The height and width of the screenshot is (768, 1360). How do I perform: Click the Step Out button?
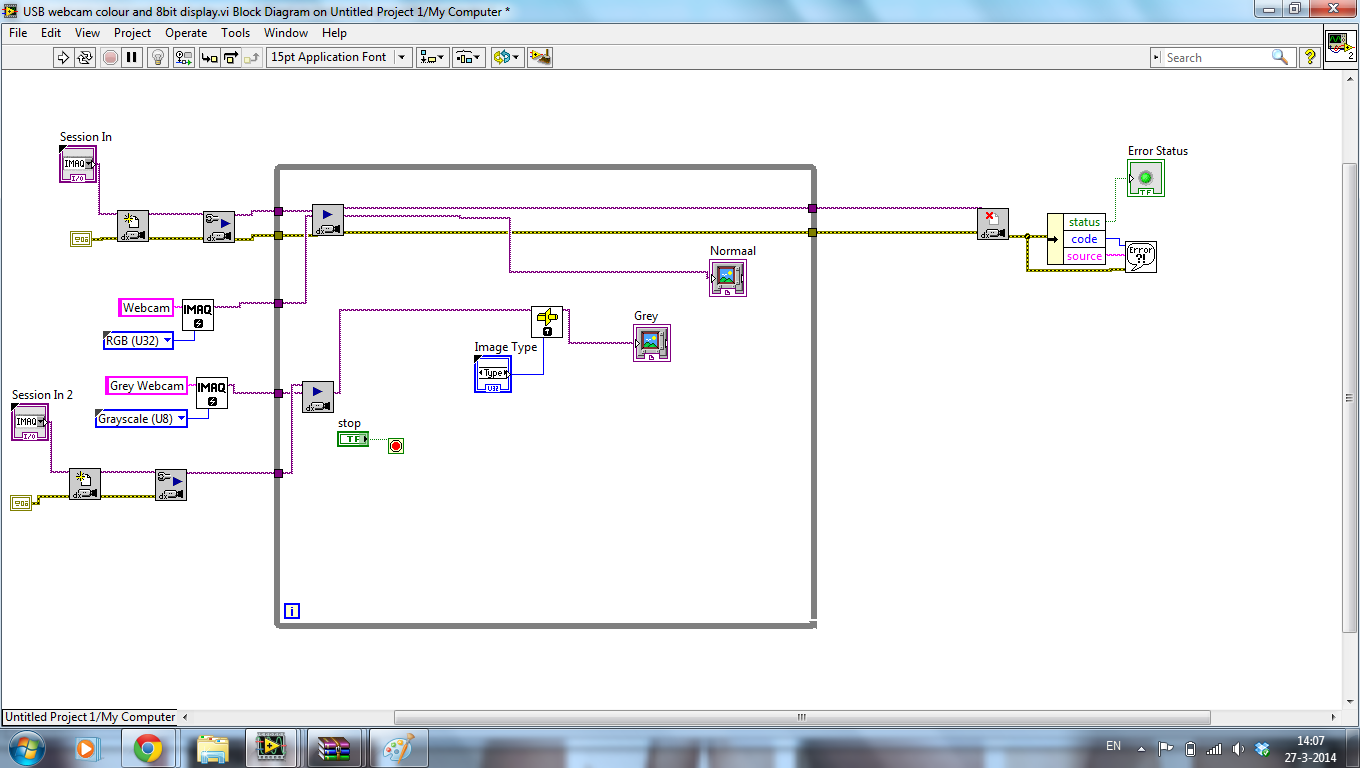253,57
